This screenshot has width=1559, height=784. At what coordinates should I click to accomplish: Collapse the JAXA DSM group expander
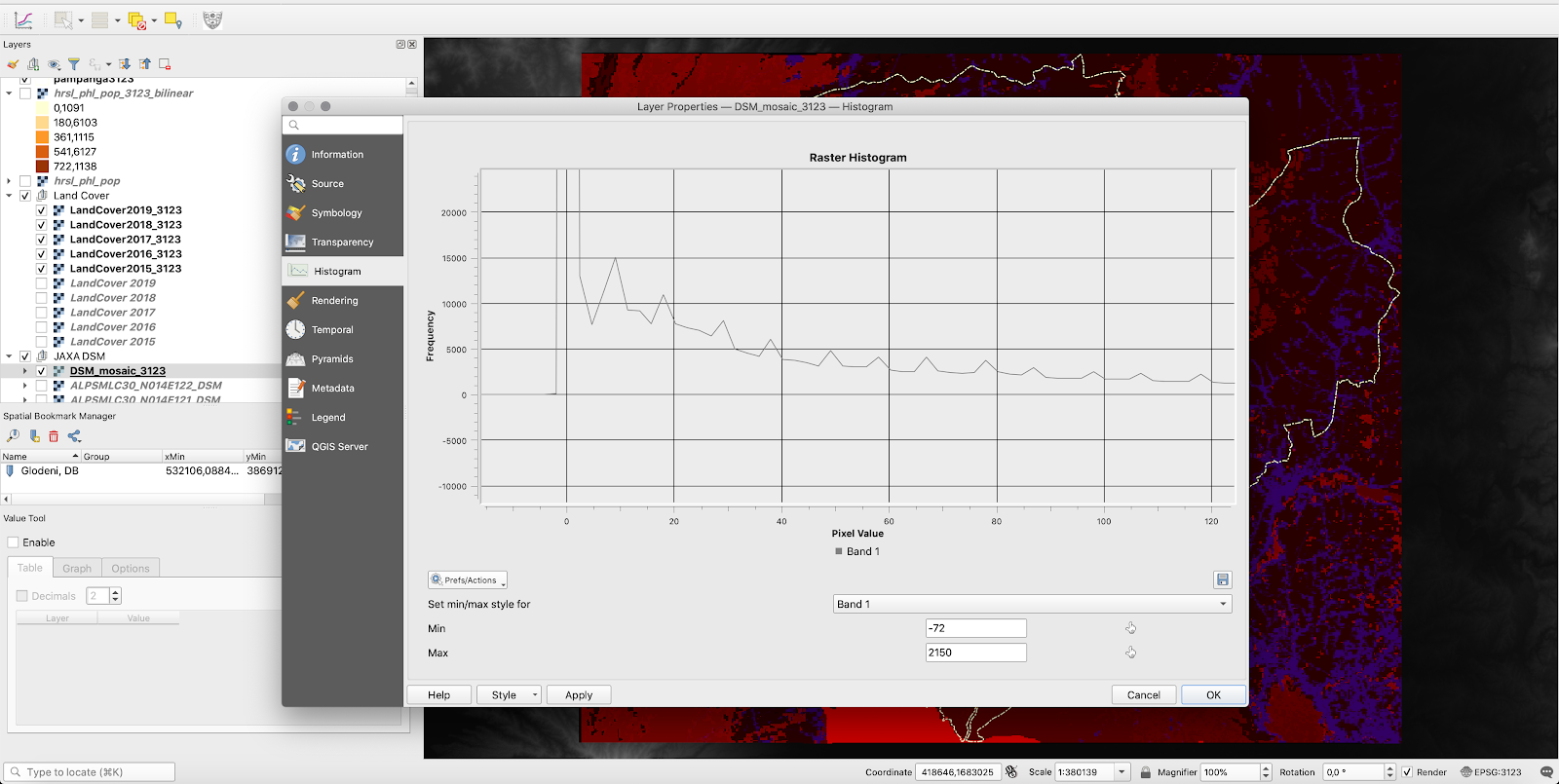pyautogui.click(x=10, y=356)
